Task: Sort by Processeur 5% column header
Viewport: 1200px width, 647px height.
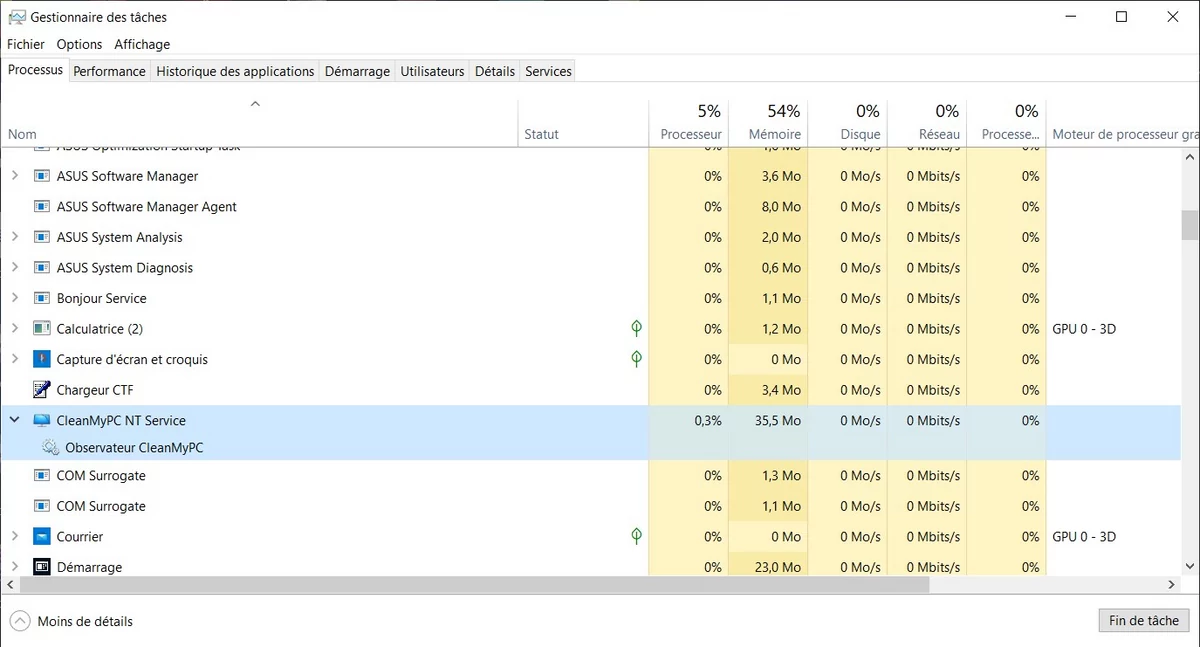Action: 688,122
